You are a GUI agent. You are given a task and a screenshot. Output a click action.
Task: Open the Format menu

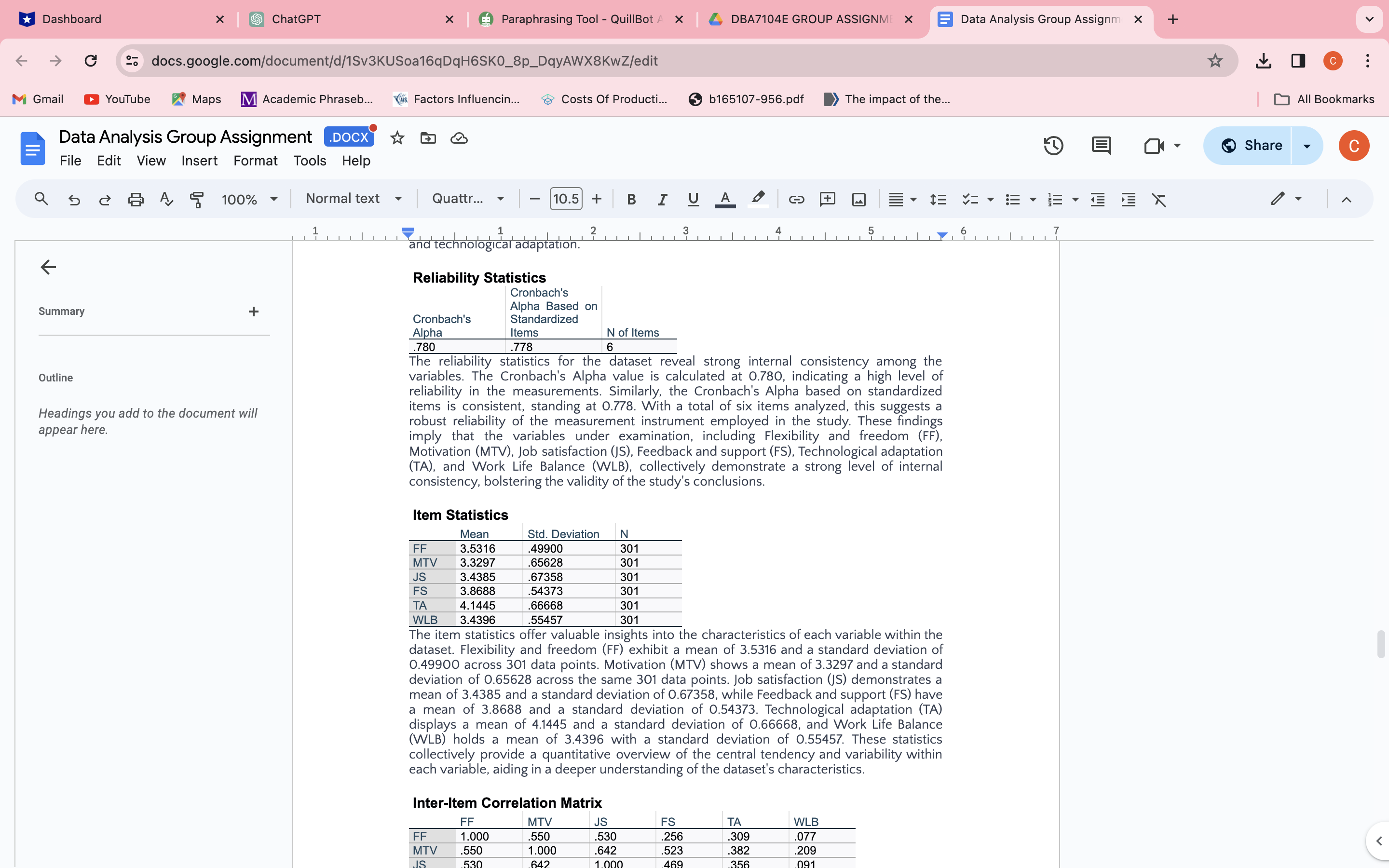tap(256, 161)
